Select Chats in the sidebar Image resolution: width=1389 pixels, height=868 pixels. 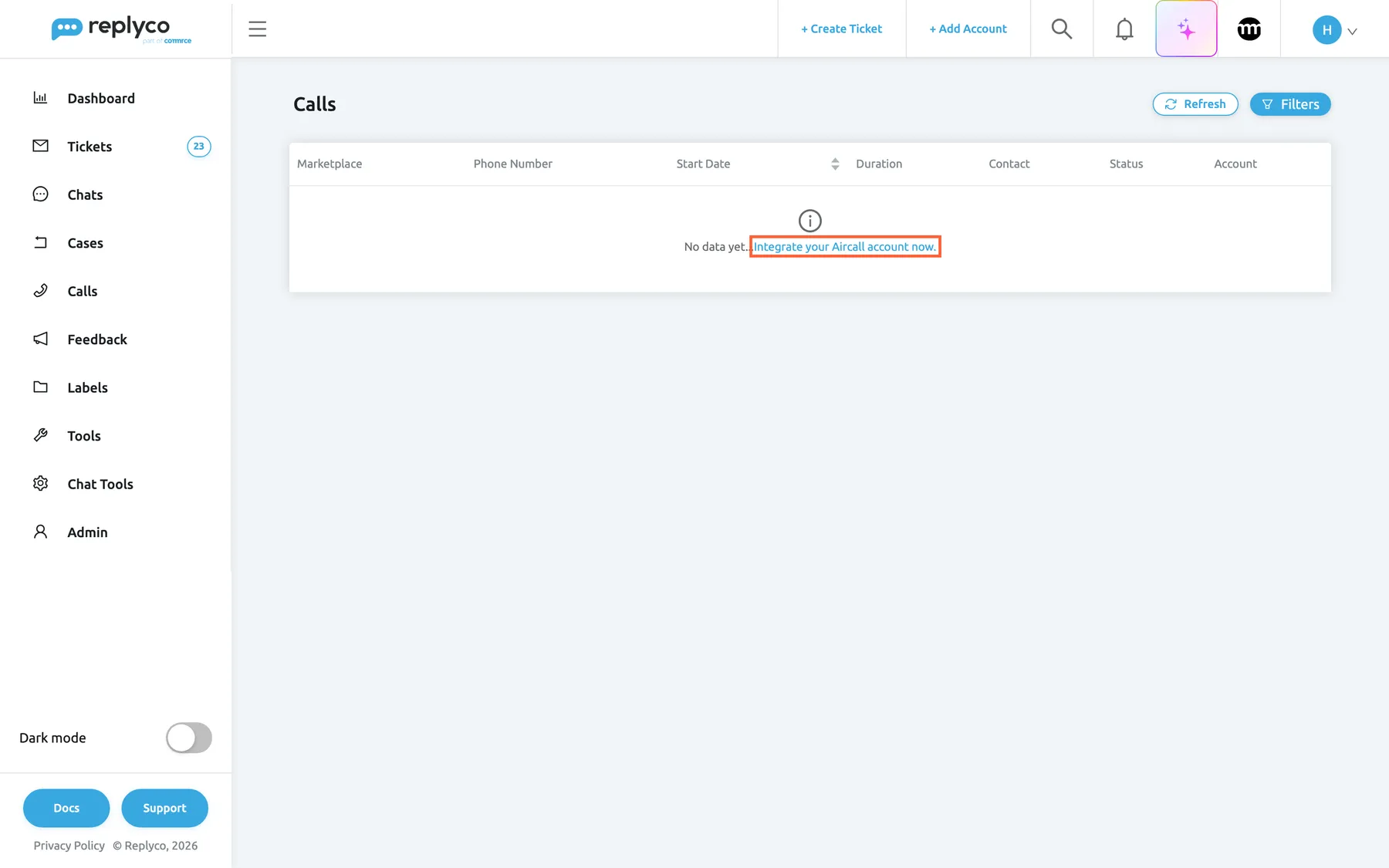point(85,194)
